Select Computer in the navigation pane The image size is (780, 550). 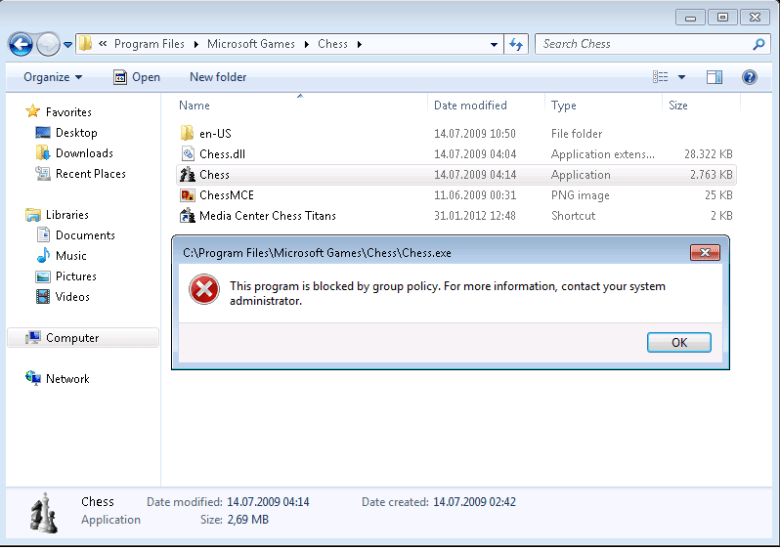pos(72,338)
